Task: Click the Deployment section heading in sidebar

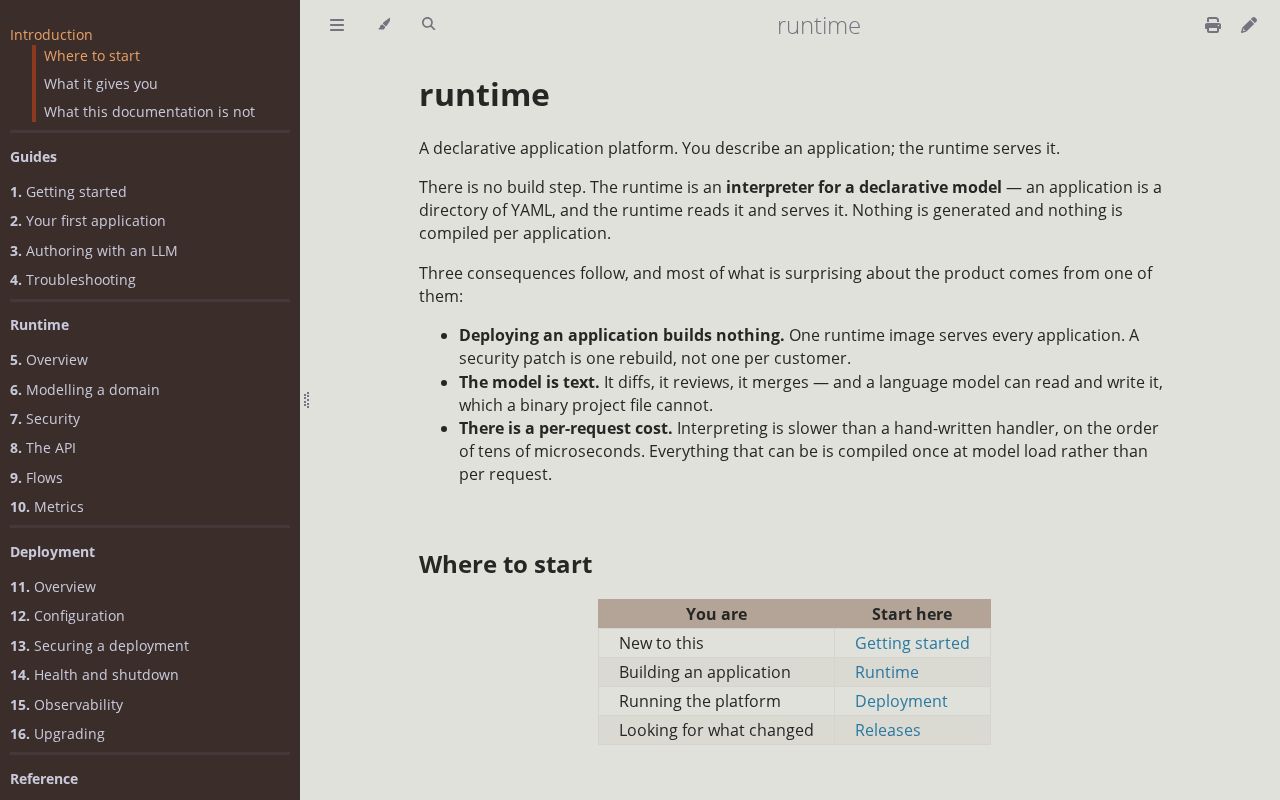Action: [52, 552]
